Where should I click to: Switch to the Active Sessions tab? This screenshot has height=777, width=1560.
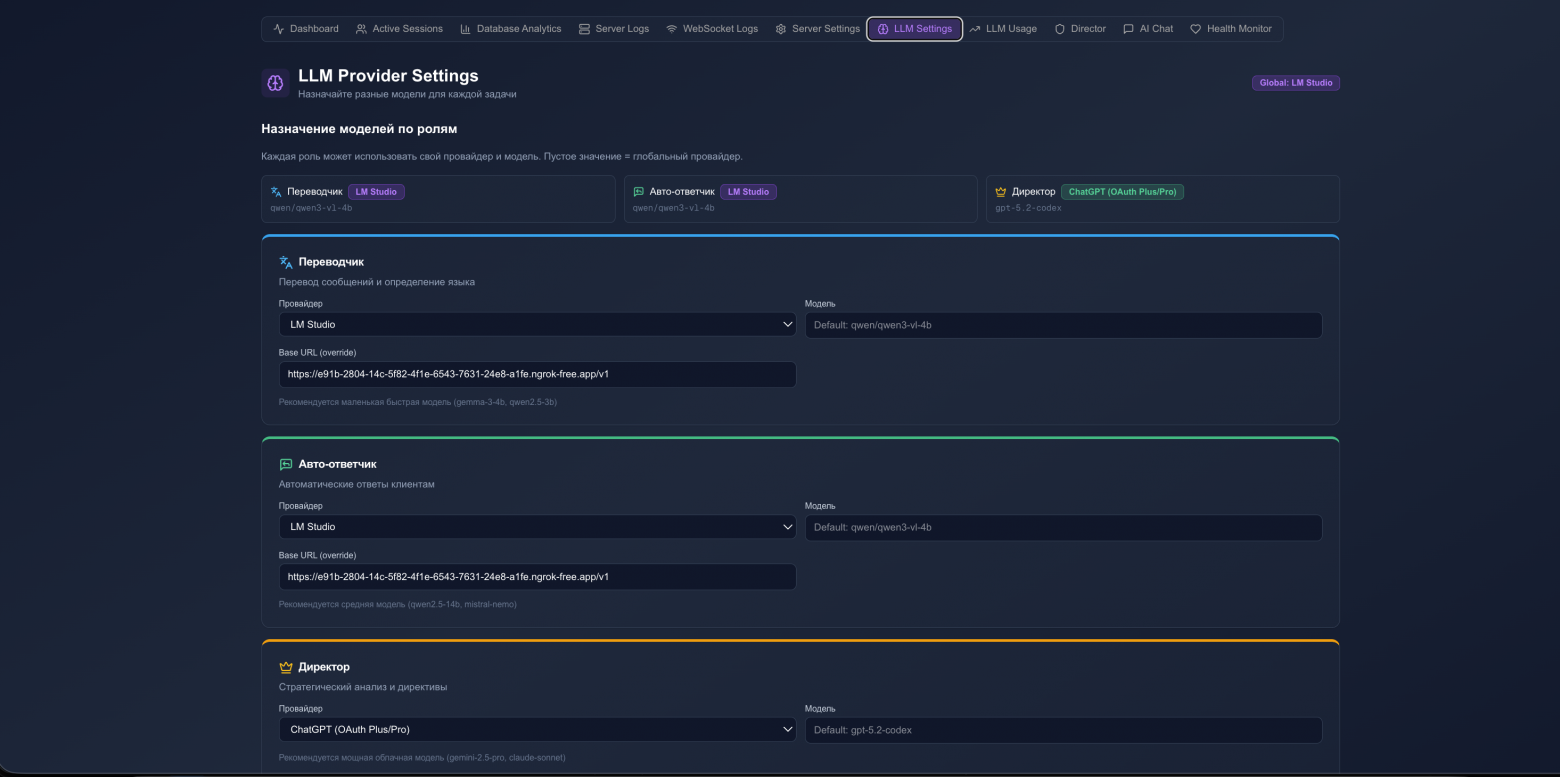tap(399, 28)
